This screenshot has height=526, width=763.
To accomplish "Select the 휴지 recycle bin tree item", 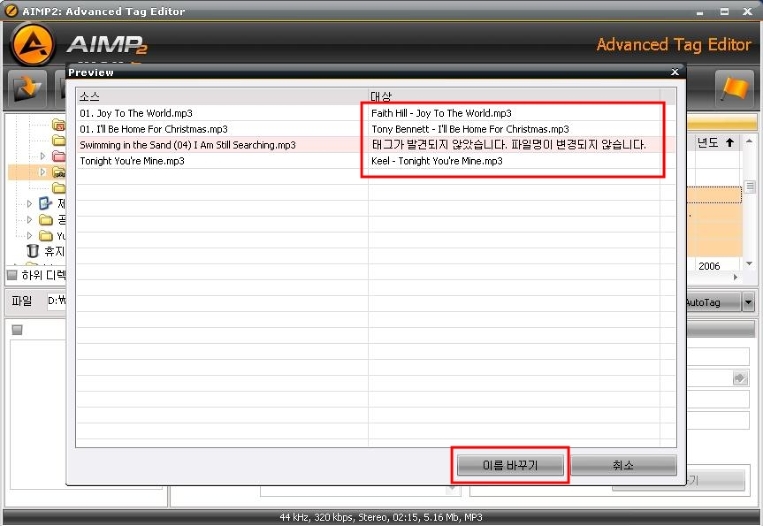I will [x=47, y=251].
